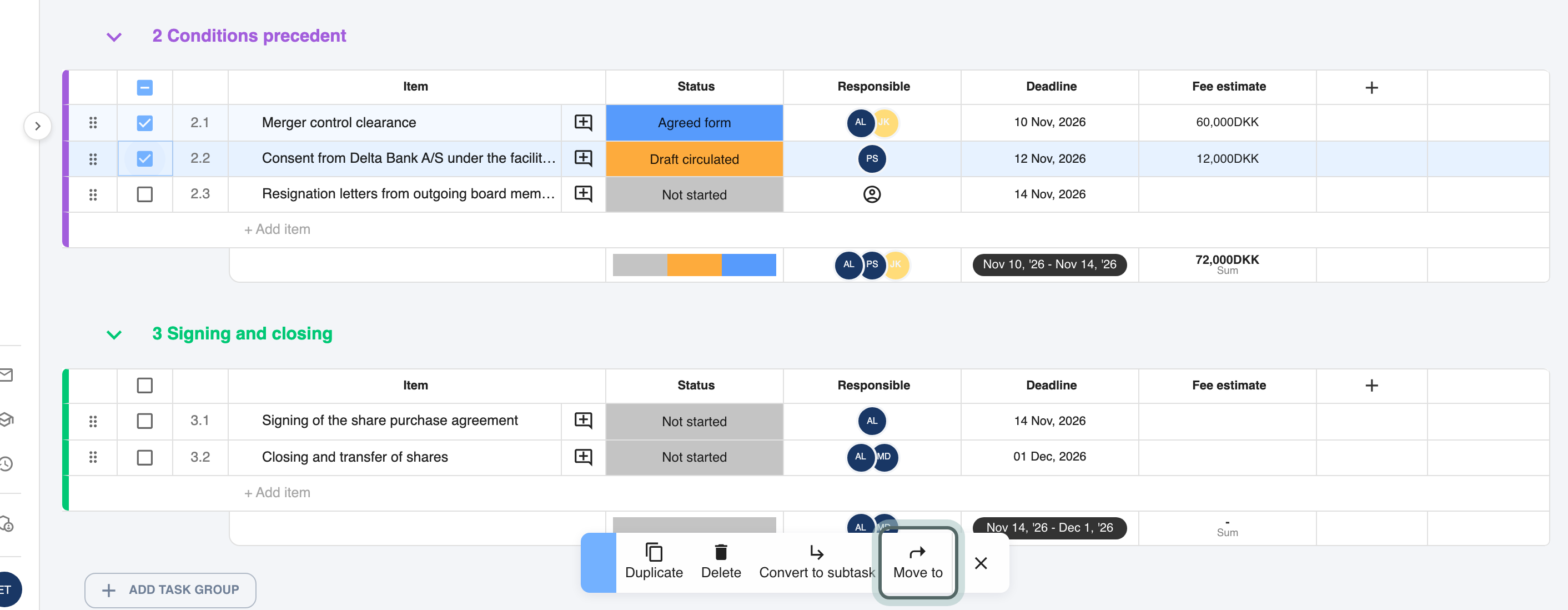Edit fee estimate 60,000DKK
Viewport: 1568px width, 610px height.
tap(1227, 122)
